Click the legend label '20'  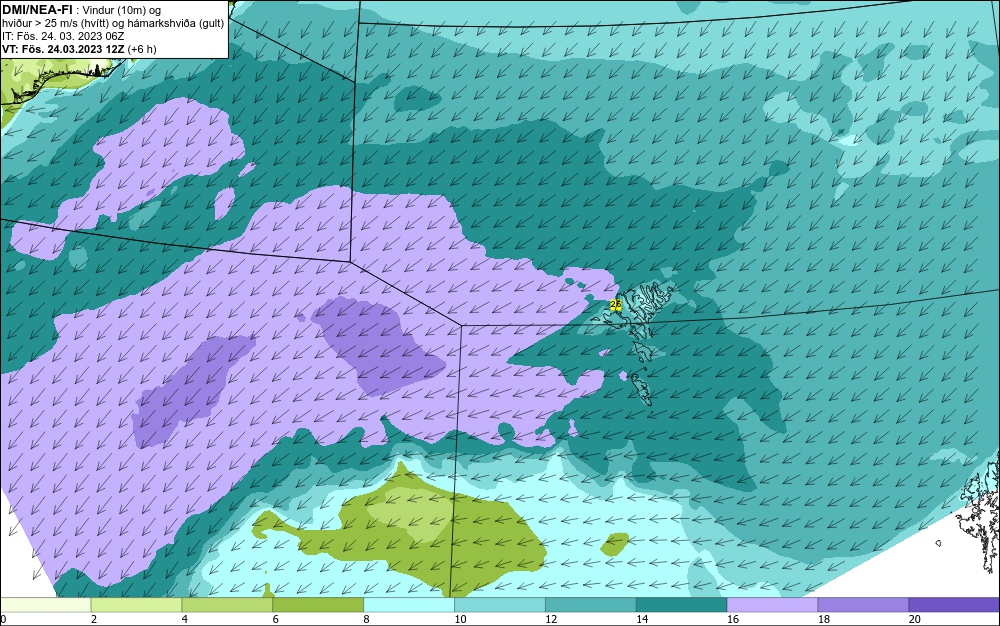coord(915,619)
